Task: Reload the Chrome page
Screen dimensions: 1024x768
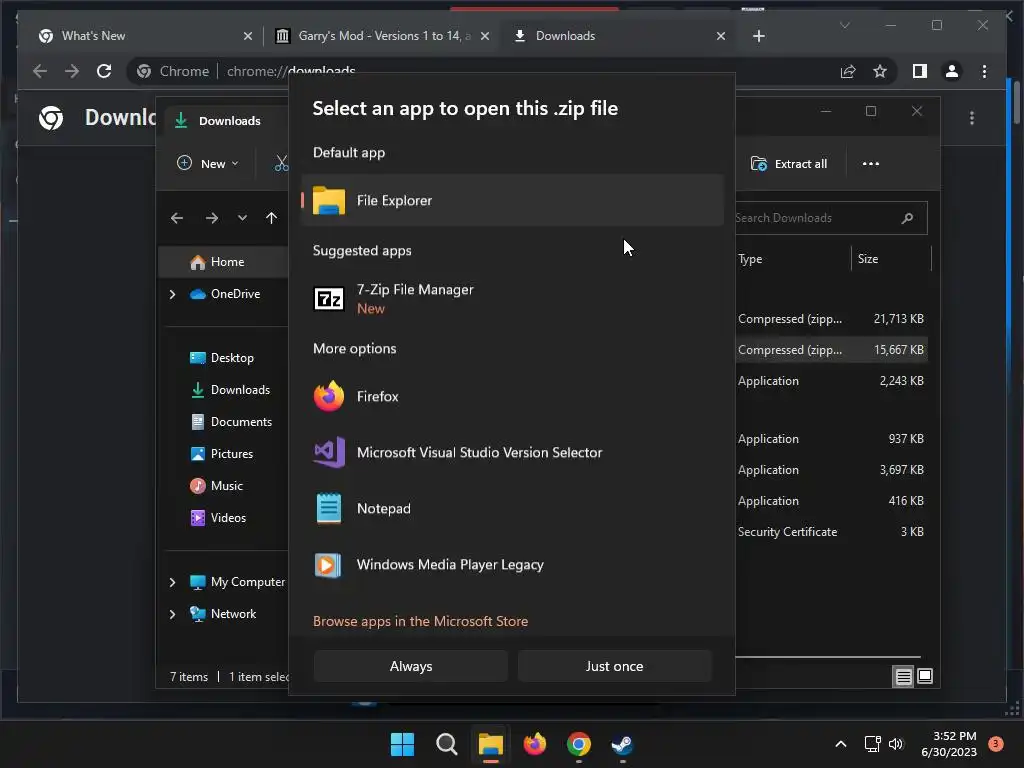Action: [x=104, y=71]
